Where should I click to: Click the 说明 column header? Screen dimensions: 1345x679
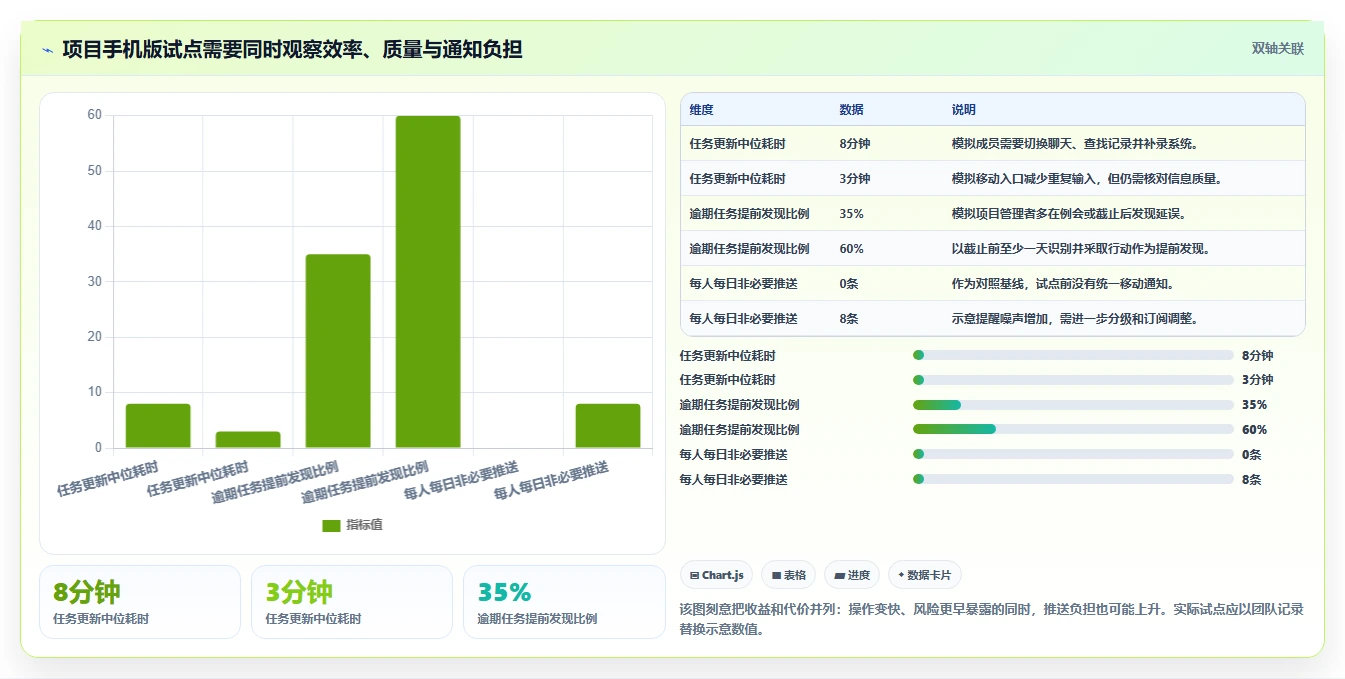(964, 110)
